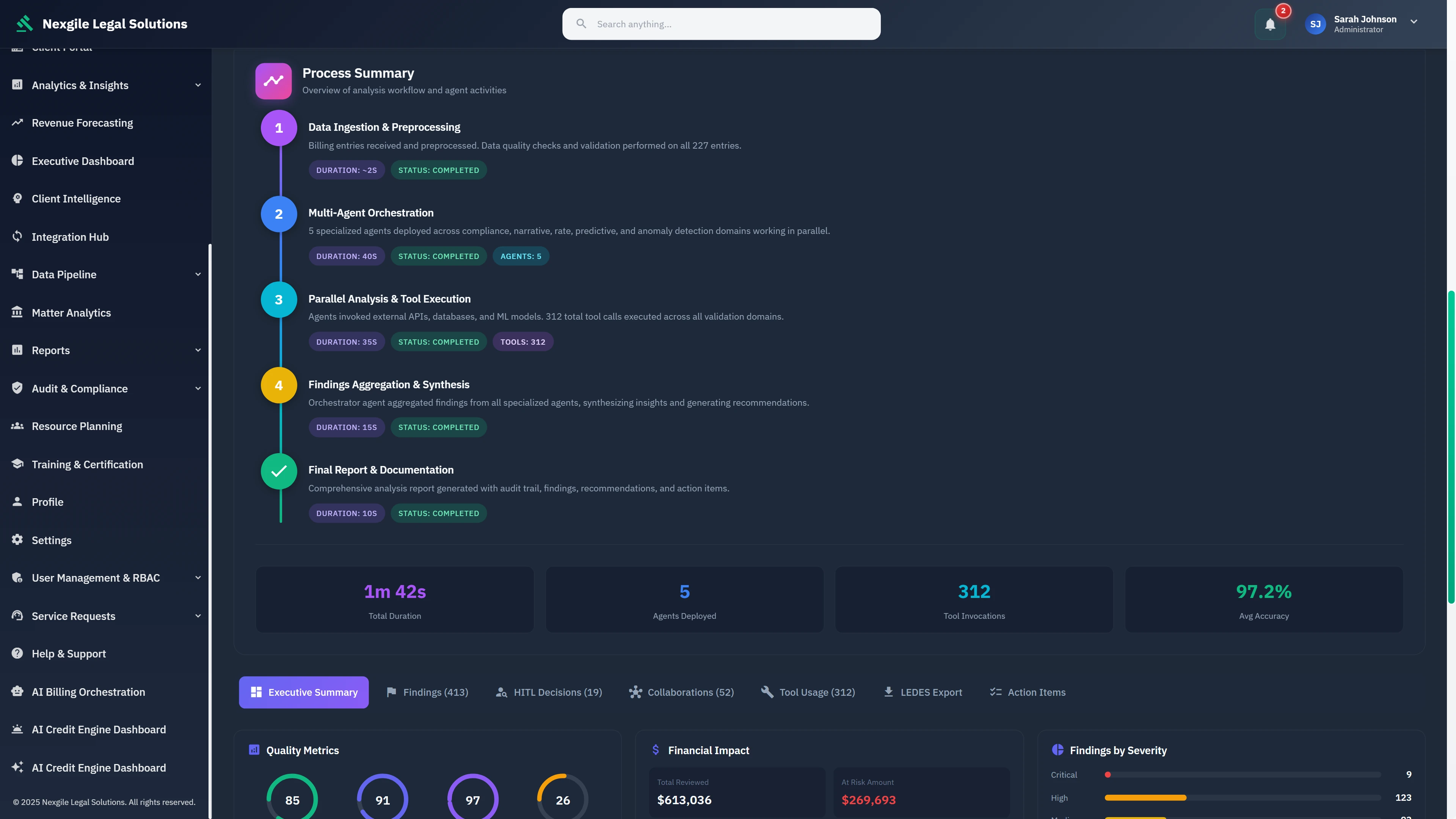Select the Training & Certification icon
Screen dimensions: 1456x819
(x=17, y=463)
